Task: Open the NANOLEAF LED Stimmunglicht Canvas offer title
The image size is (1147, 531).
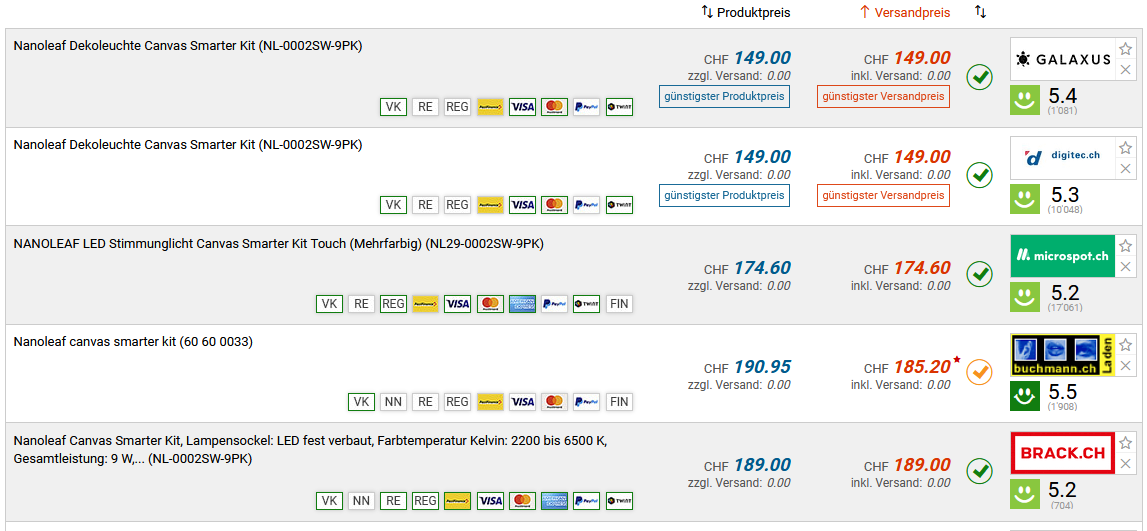Action: pyautogui.click(x=278, y=243)
